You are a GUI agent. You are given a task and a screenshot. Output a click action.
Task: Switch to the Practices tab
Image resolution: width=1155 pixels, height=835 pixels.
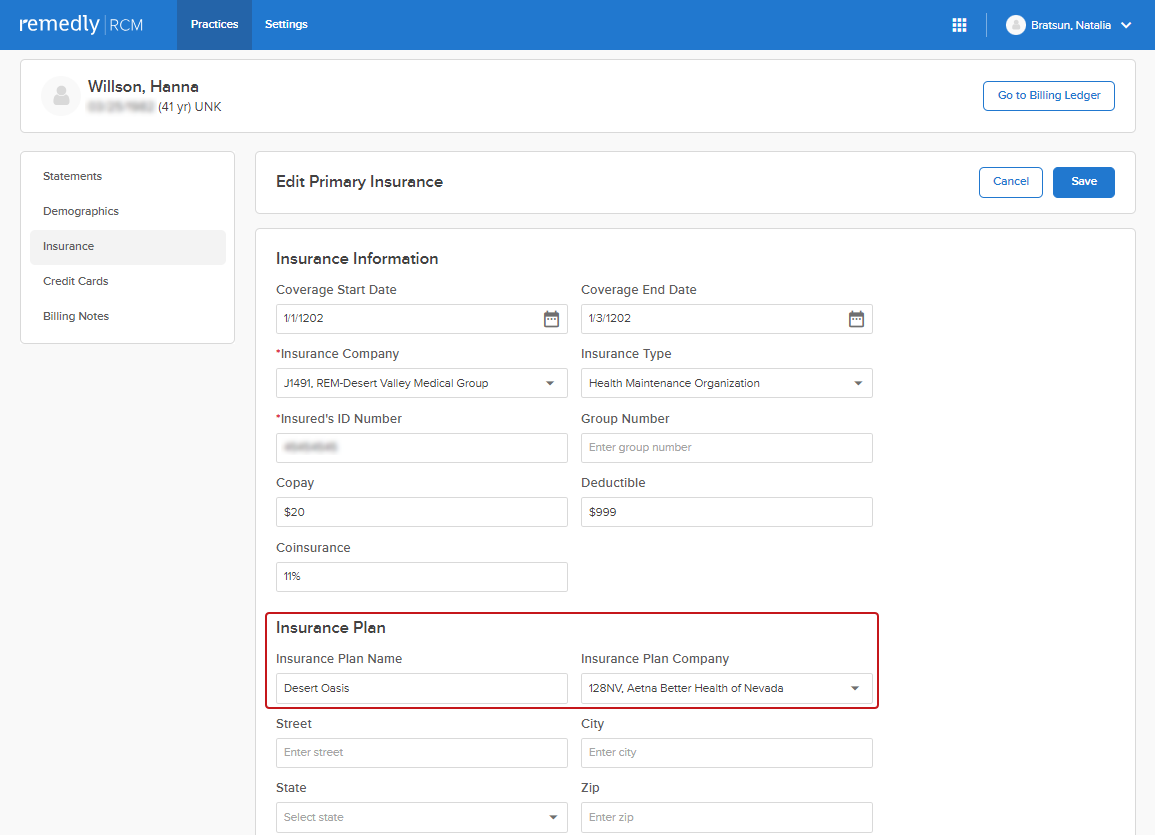point(214,24)
